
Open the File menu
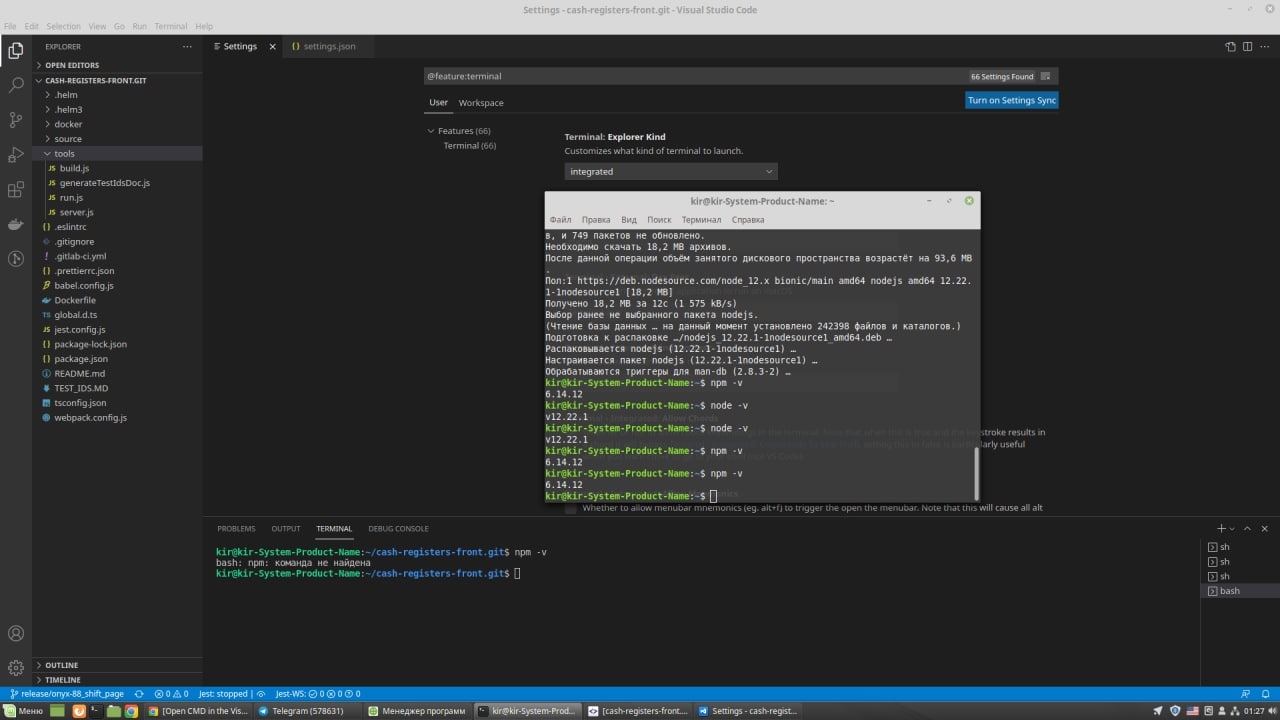10,26
